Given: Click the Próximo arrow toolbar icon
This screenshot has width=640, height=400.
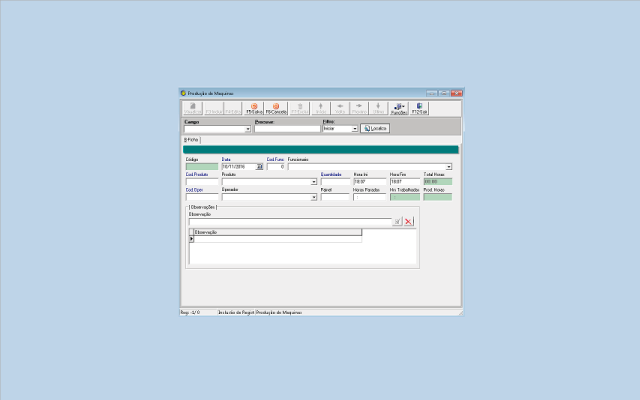Looking at the screenshot, I should click(x=359, y=108).
